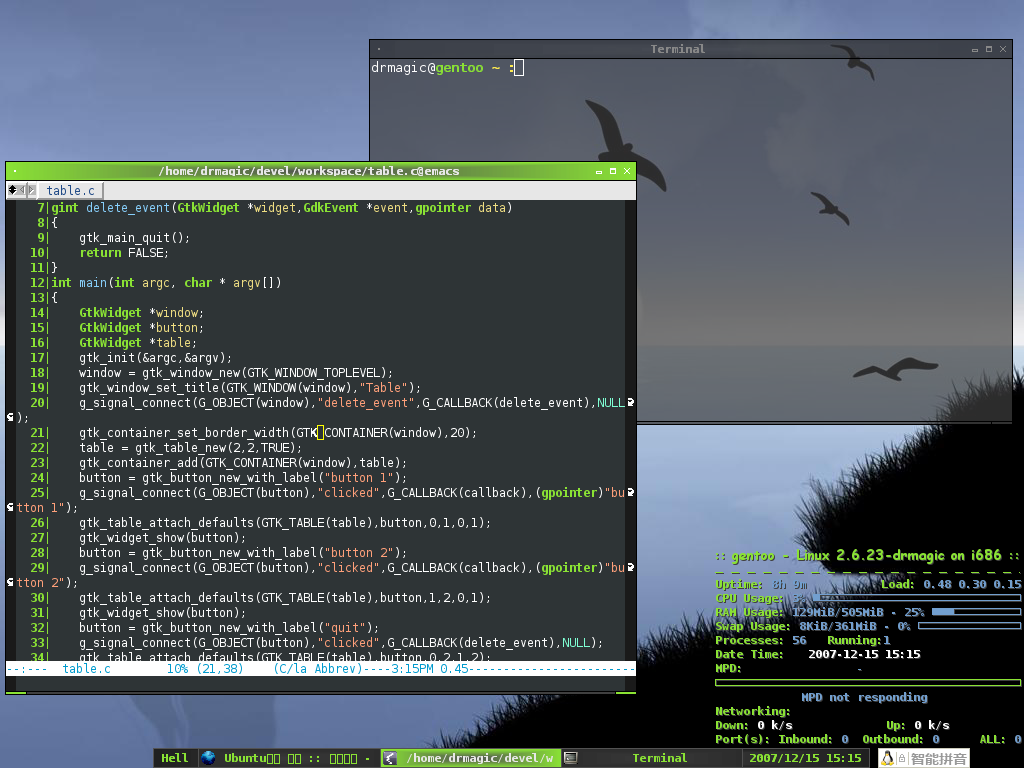Minimize the Emacs window
The image size is (1024, 768).
[599, 172]
